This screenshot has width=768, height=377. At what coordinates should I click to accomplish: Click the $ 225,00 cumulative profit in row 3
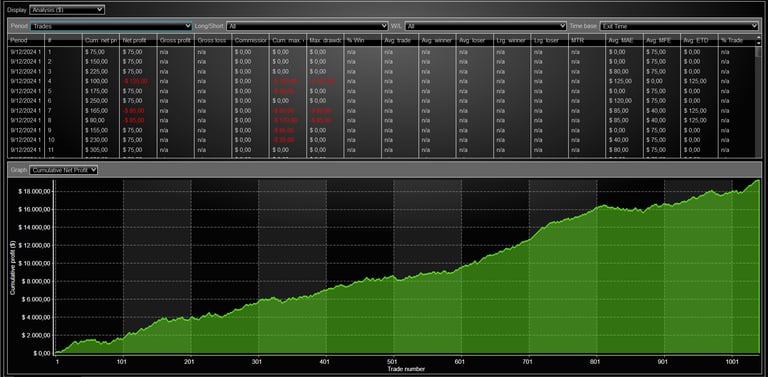click(x=96, y=71)
